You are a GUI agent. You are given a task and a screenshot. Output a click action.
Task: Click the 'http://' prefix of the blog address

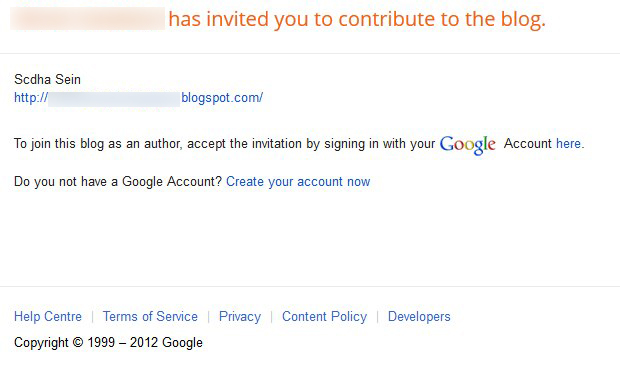click(31, 98)
